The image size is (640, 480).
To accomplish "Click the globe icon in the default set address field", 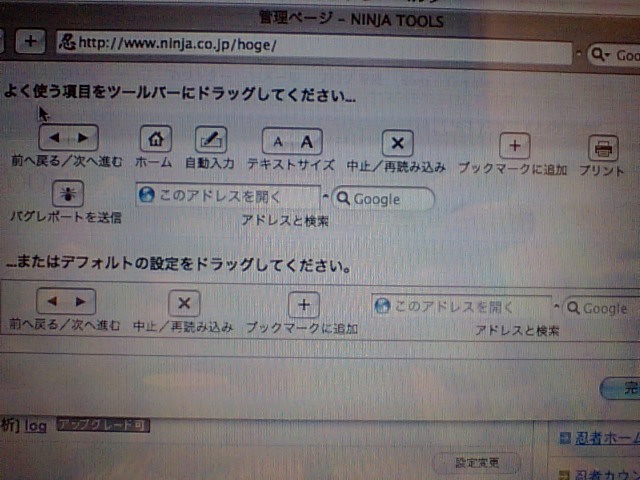I will click(382, 306).
